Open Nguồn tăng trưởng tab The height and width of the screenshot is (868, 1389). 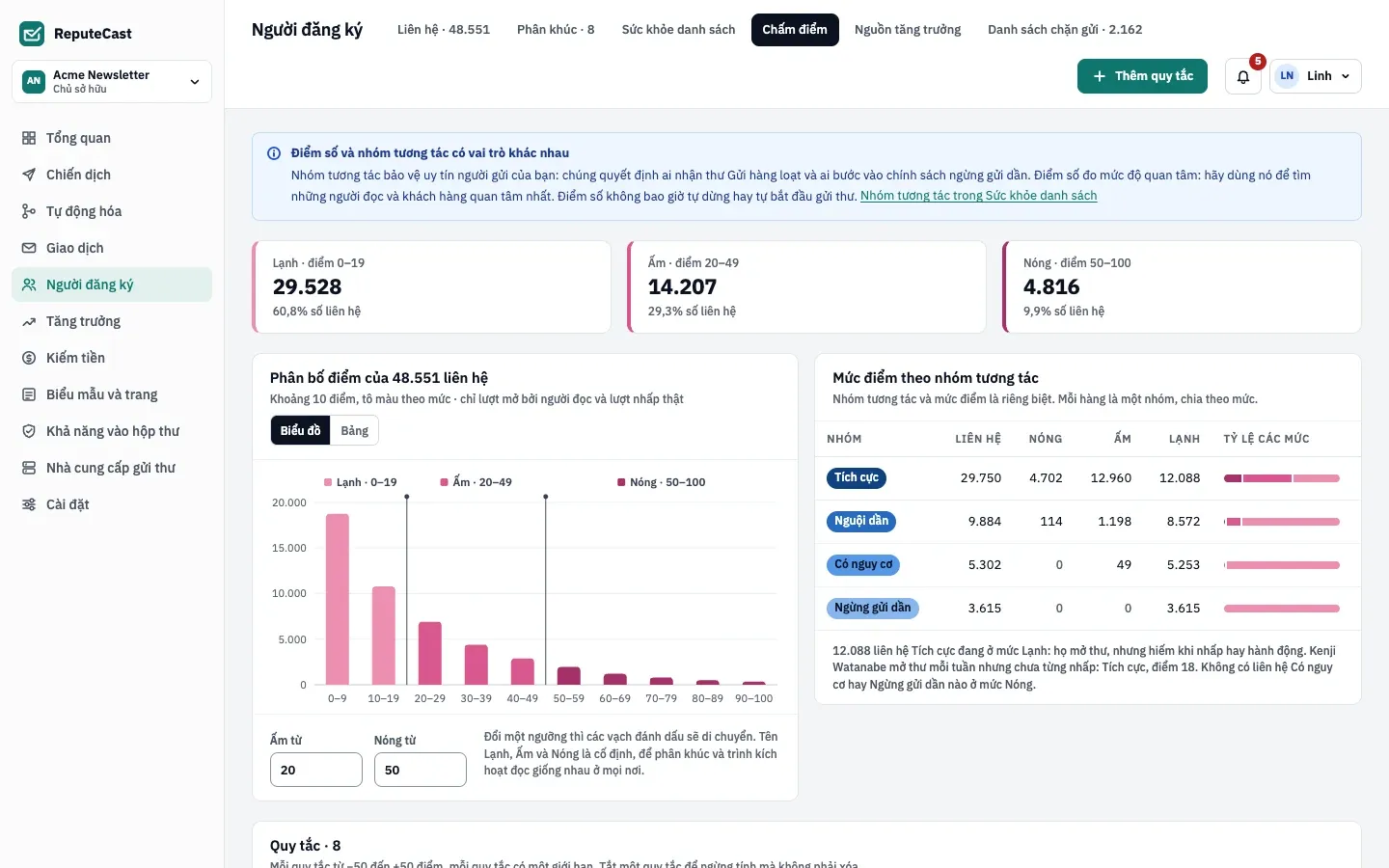click(908, 30)
